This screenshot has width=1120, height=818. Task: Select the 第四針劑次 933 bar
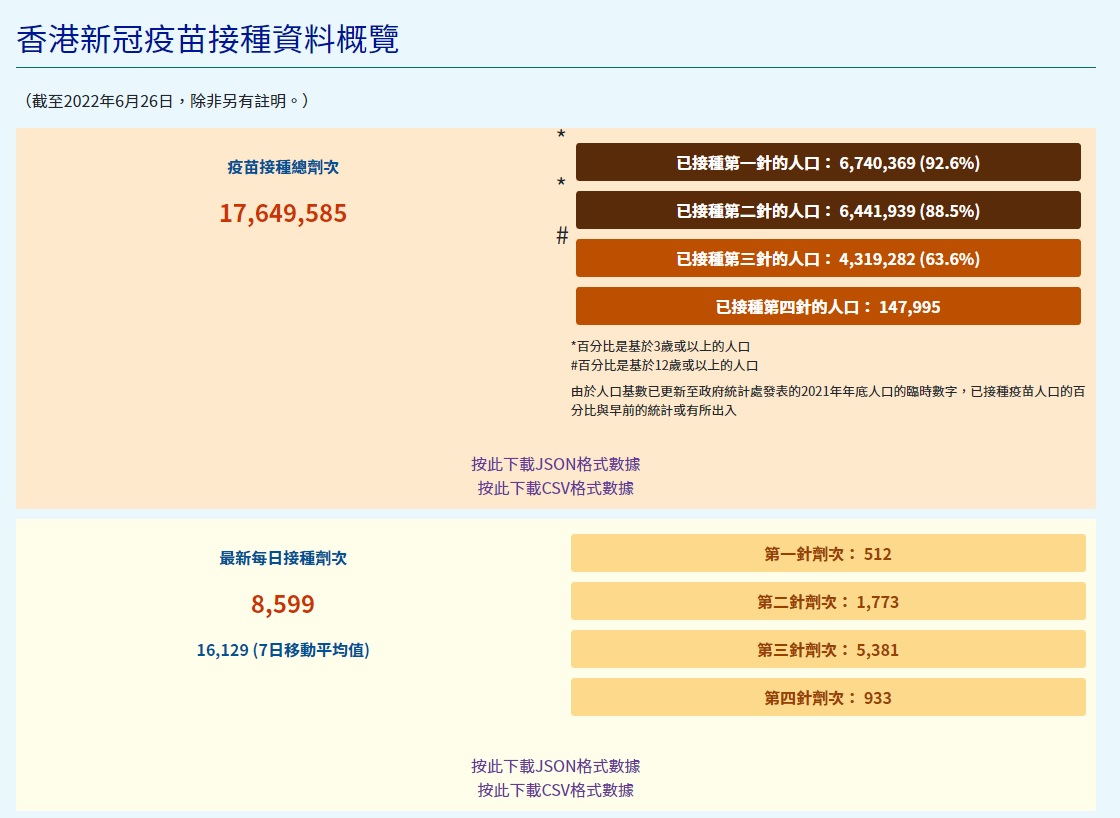point(828,698)
